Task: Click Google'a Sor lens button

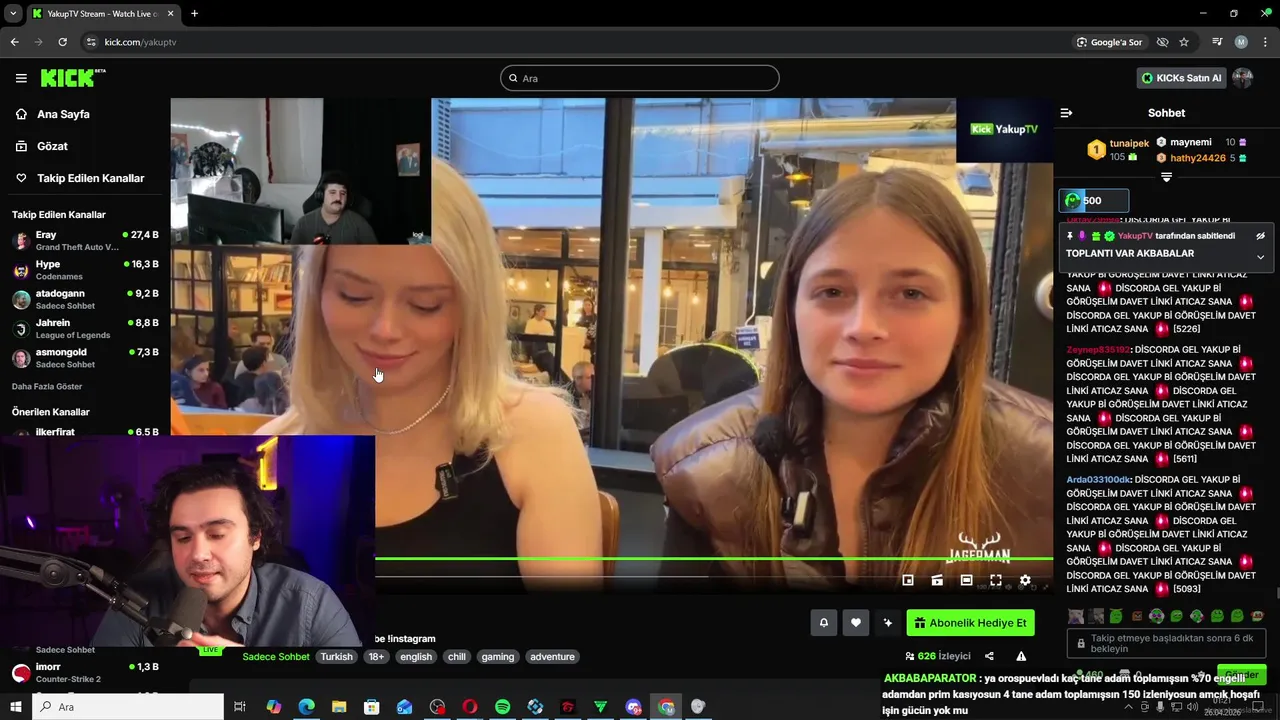Action: tap(1109, 42)
